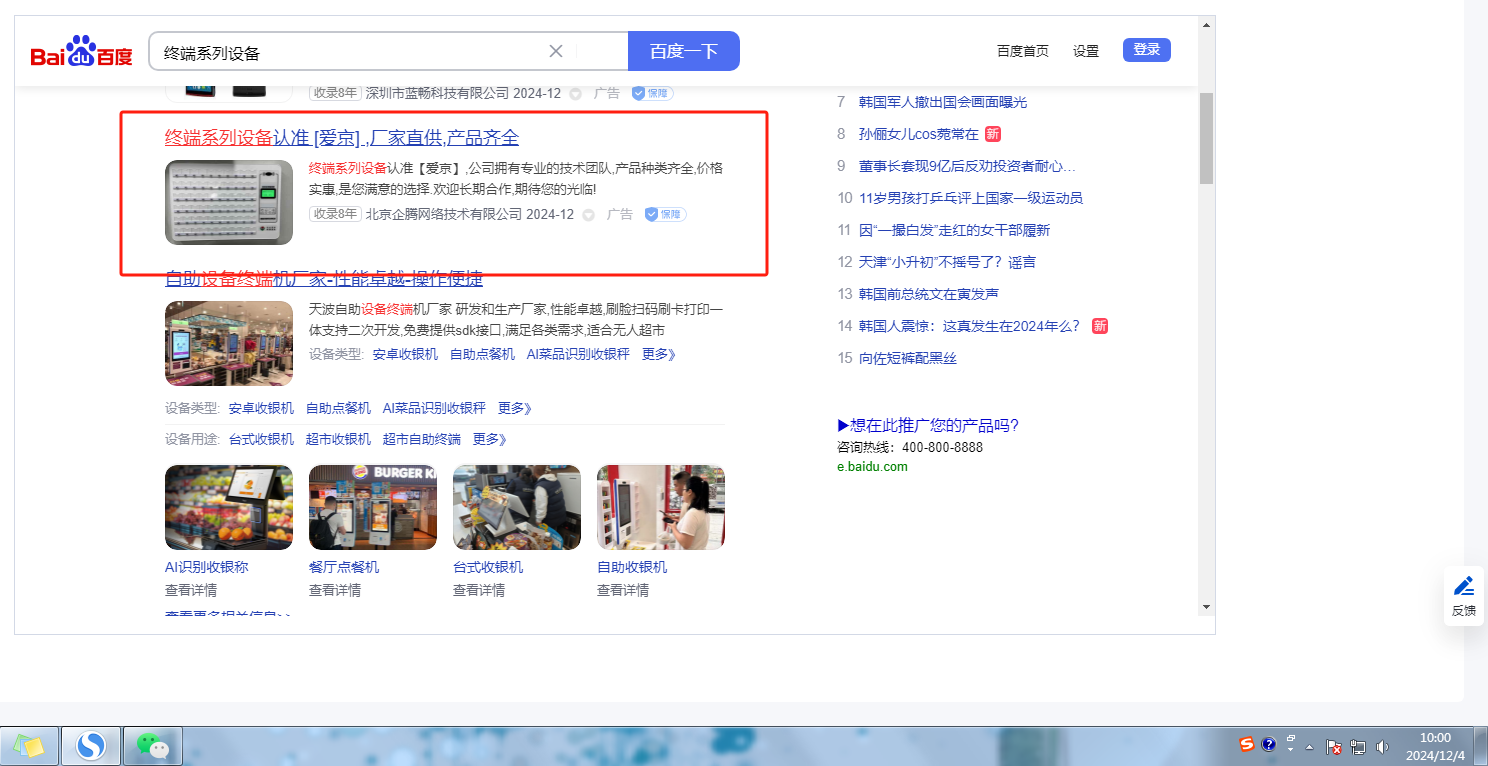Open the dropdown arrow after 深圳市蓝畅科技有限公司 2024-12
The height and width of the screenshot is (766, 1488).
pos(575,94)
